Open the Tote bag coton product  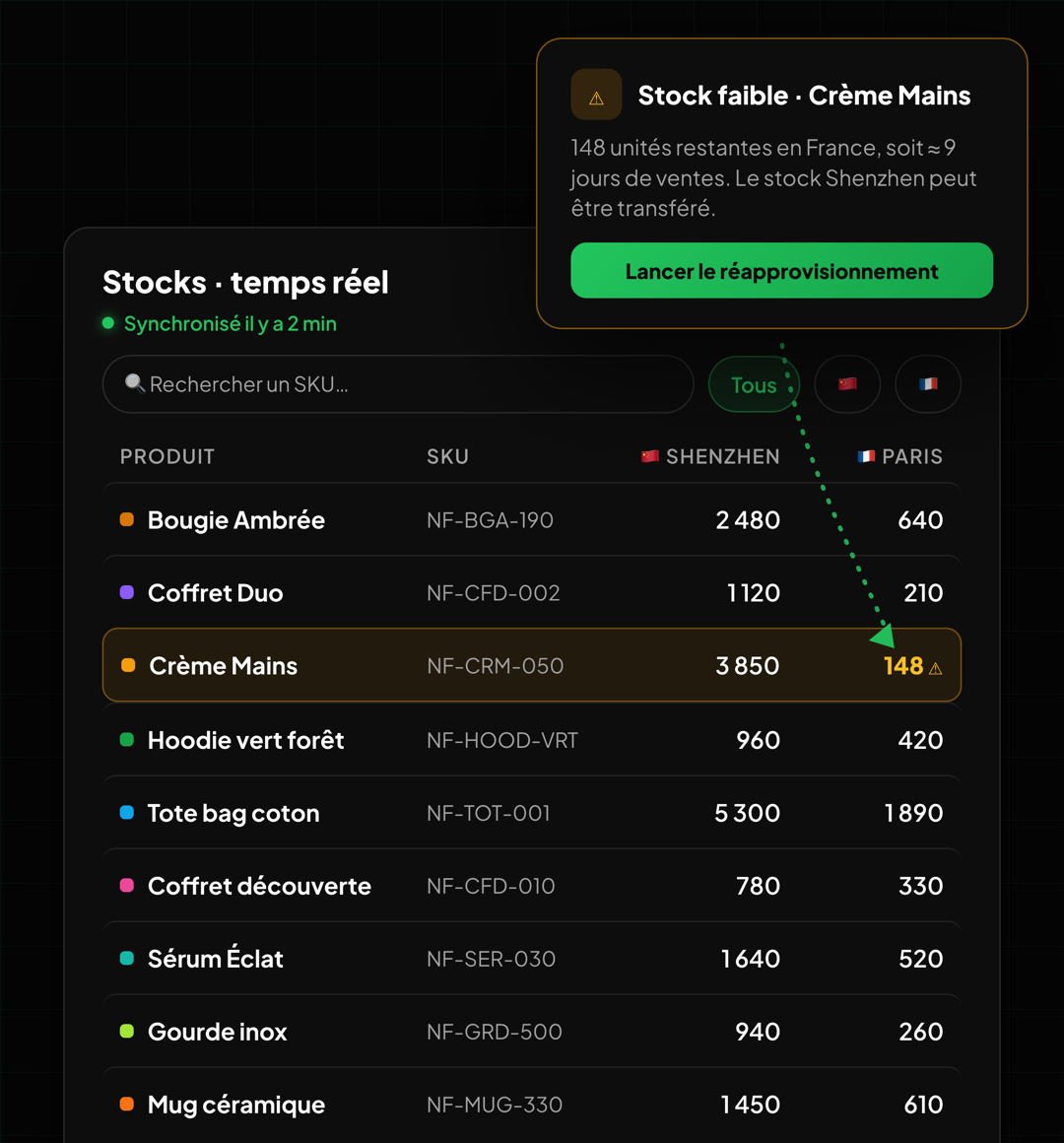[x=233, y=813]
